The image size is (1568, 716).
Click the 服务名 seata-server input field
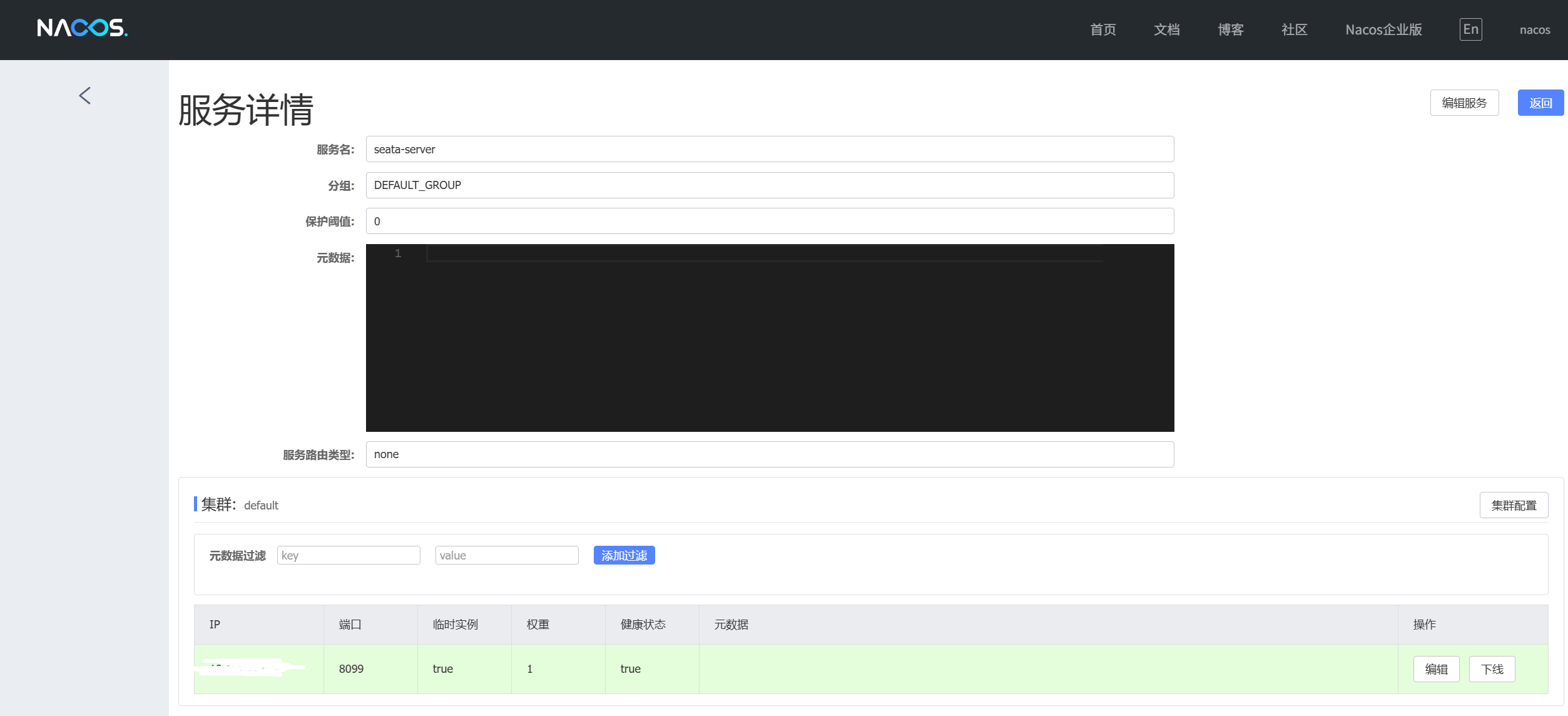[770, 149]
